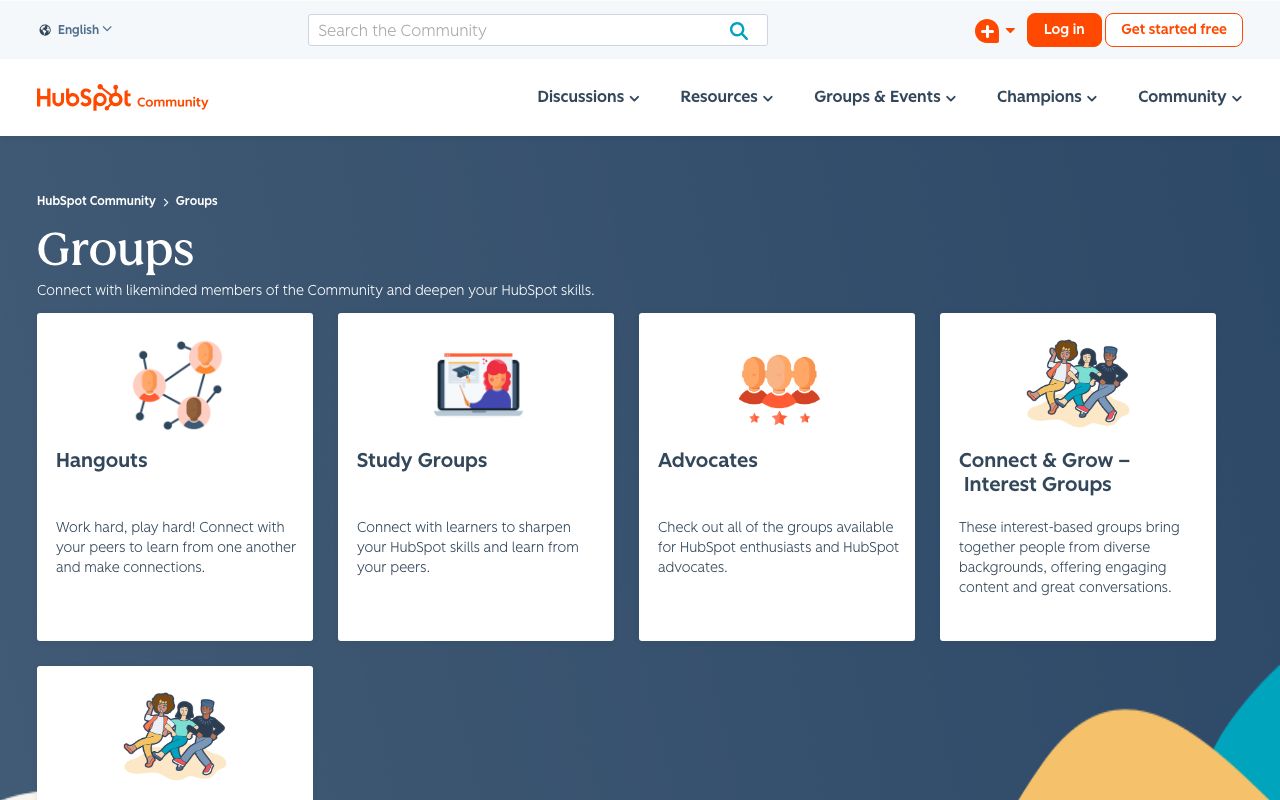Image resolution: width=1280 pixels, height=800 pixels.
Task: Click the Advocates description text
Action: tap(778, 547)
